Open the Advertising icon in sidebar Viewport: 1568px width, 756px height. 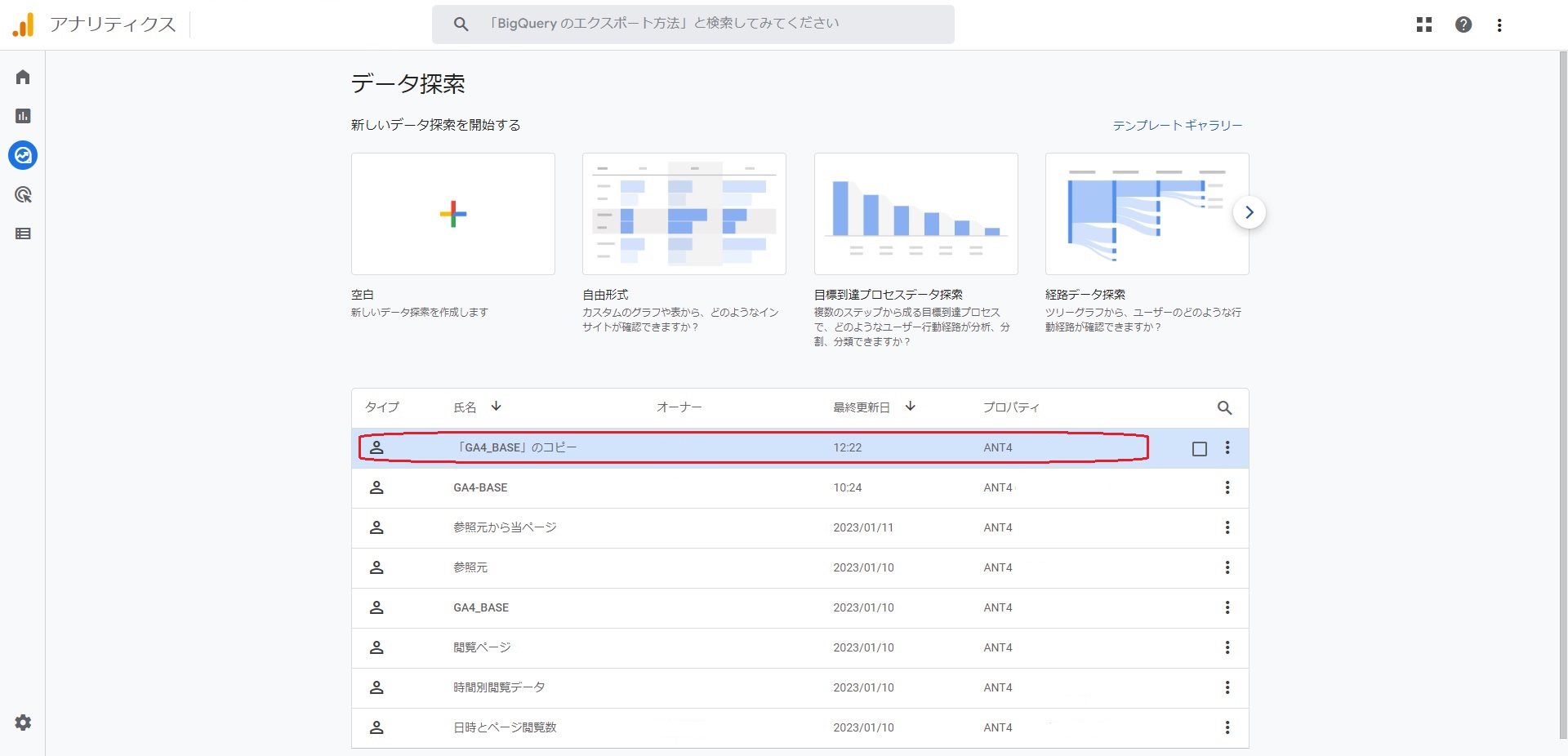23,194
